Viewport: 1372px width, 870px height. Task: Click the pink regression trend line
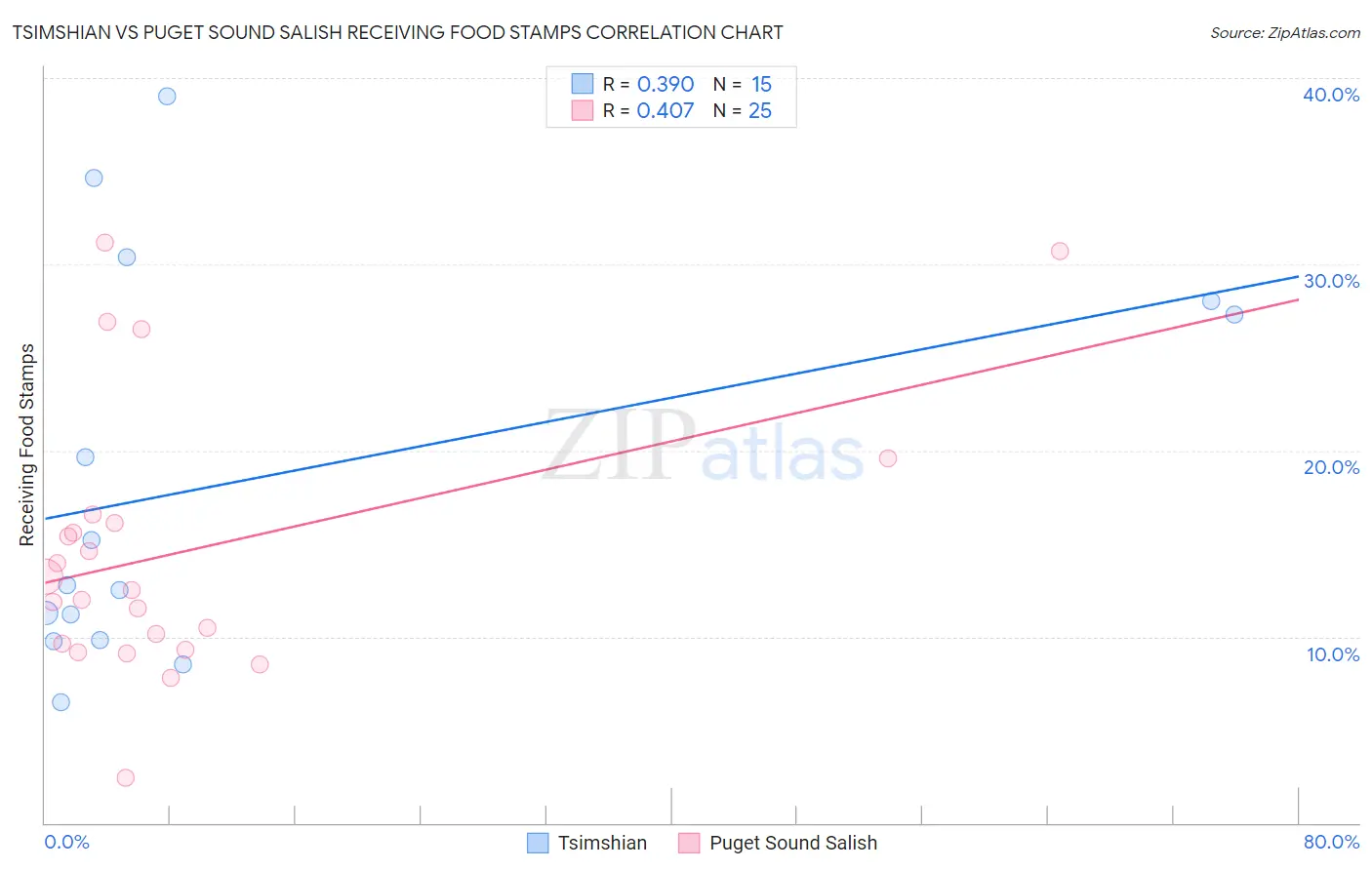pyautogui.click(x=671, y=441)
